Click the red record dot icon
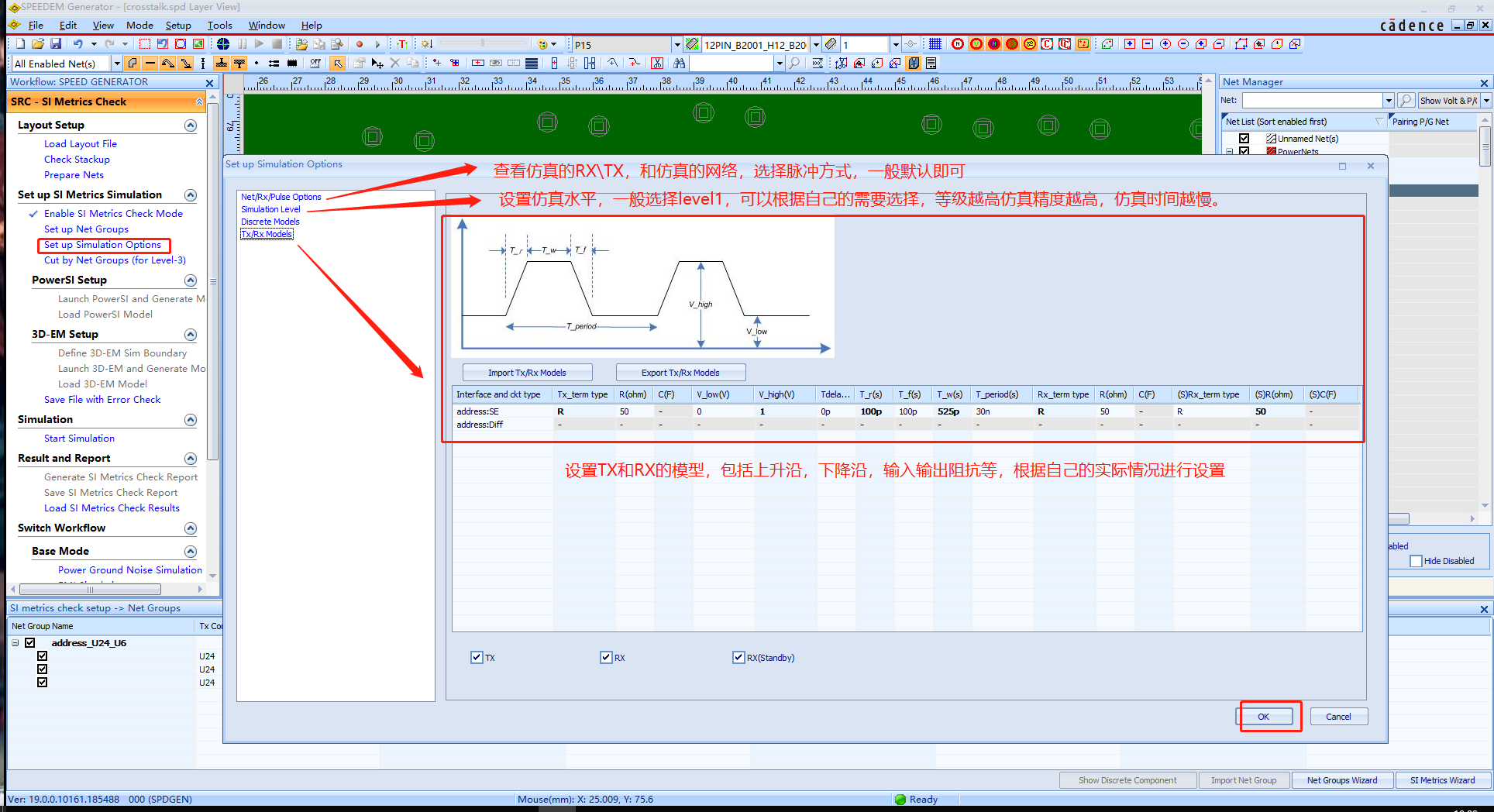 [x=360, y=44]
